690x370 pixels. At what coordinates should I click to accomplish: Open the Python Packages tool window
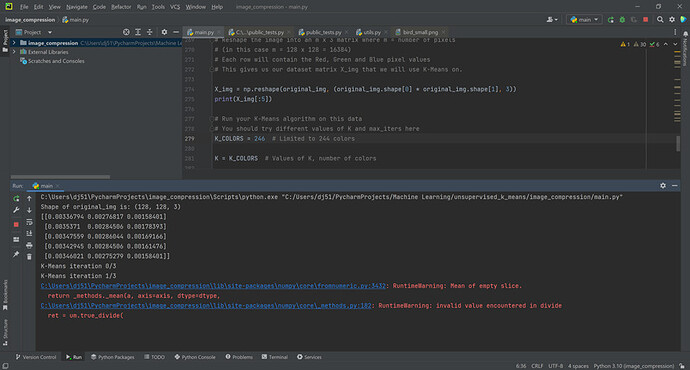pos(113,357)
